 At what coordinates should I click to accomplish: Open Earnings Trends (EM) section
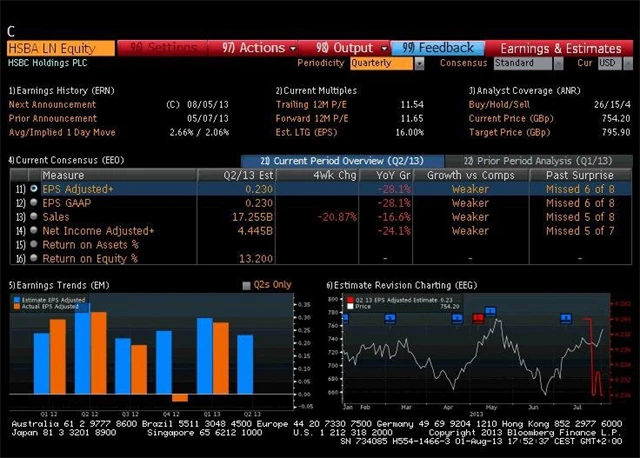click(x=59, y=285)
